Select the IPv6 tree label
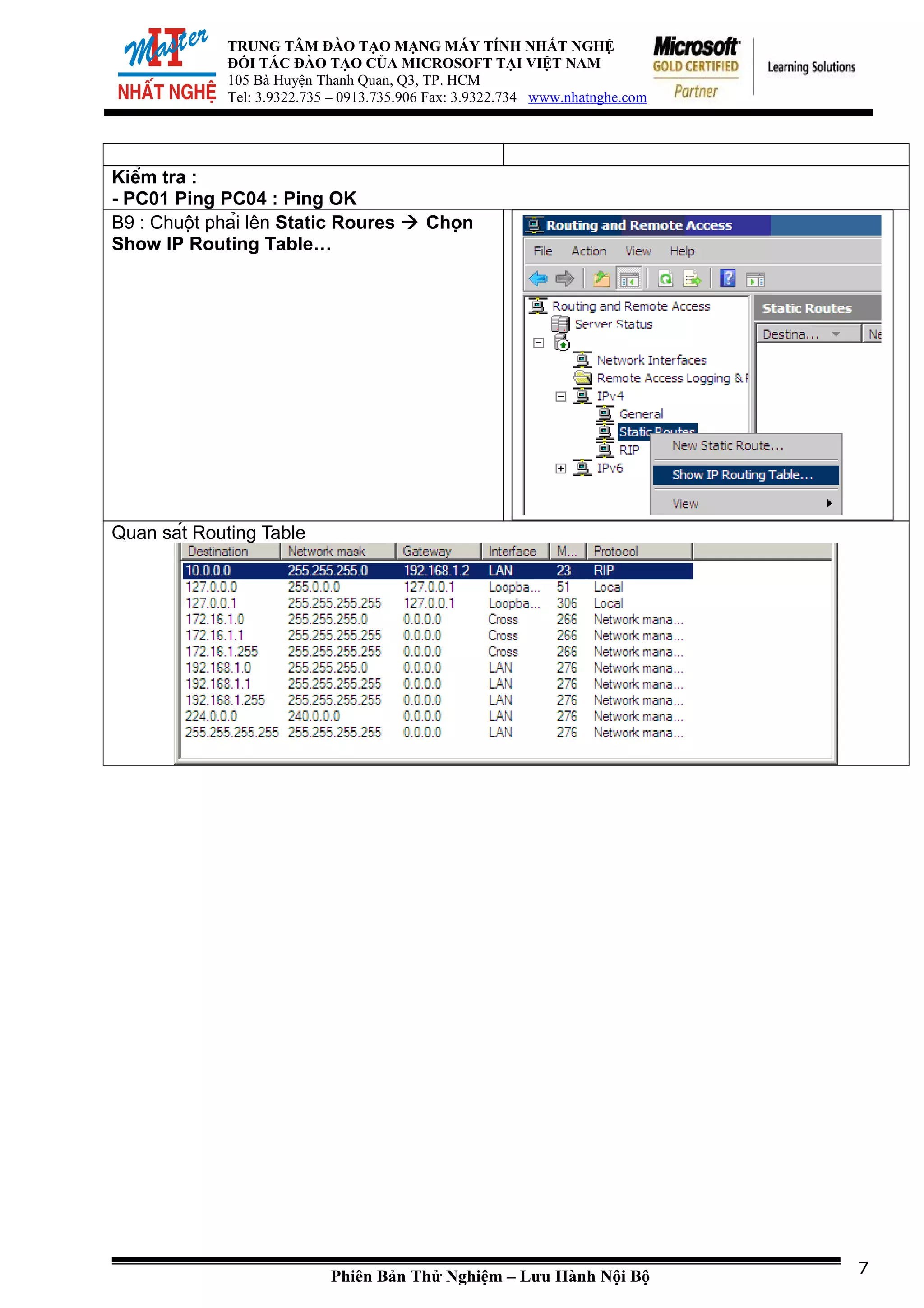 pyautogui.click(x=610, y=468)
